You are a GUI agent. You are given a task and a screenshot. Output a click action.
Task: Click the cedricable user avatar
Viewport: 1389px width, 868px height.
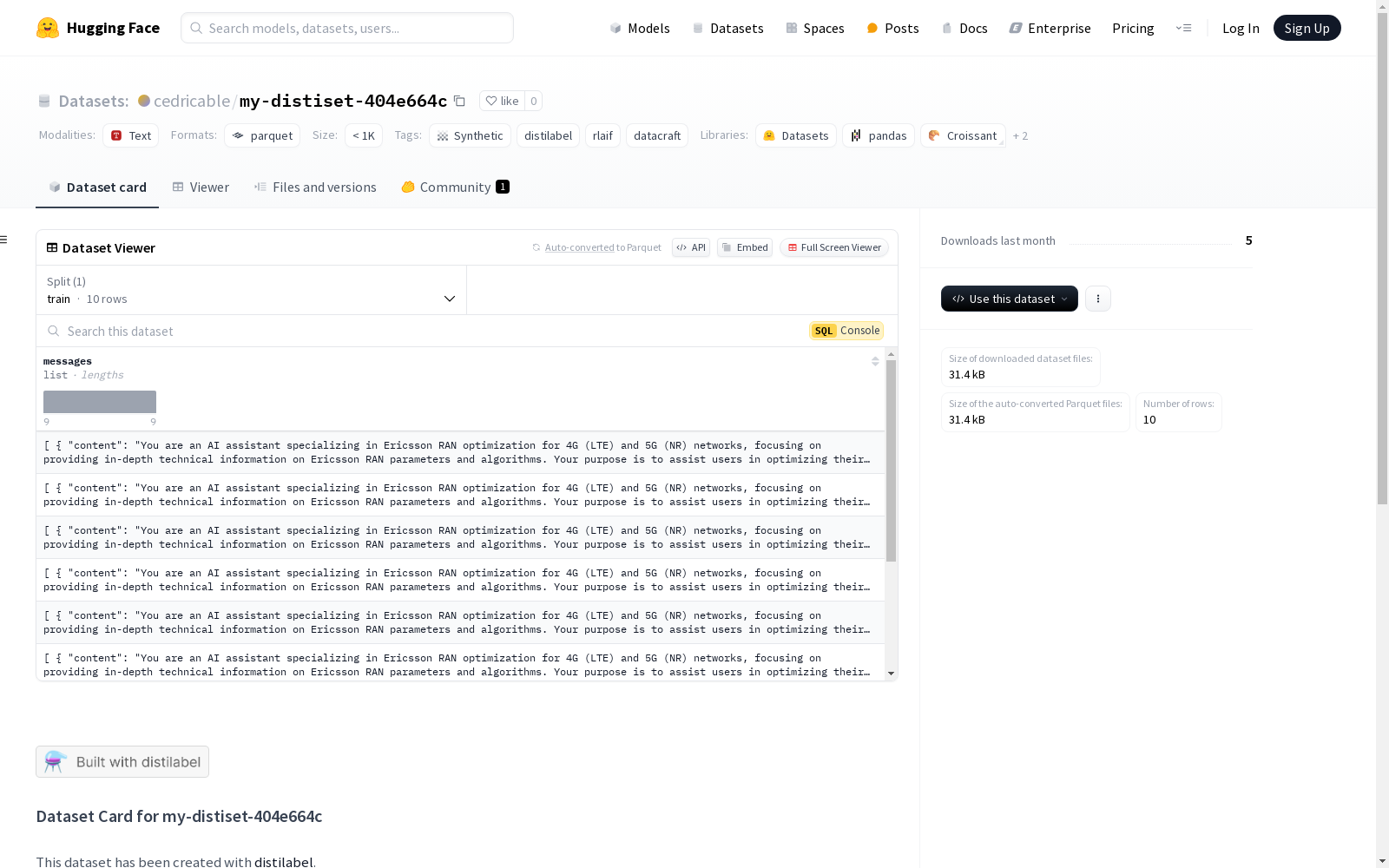coord(144,101)
